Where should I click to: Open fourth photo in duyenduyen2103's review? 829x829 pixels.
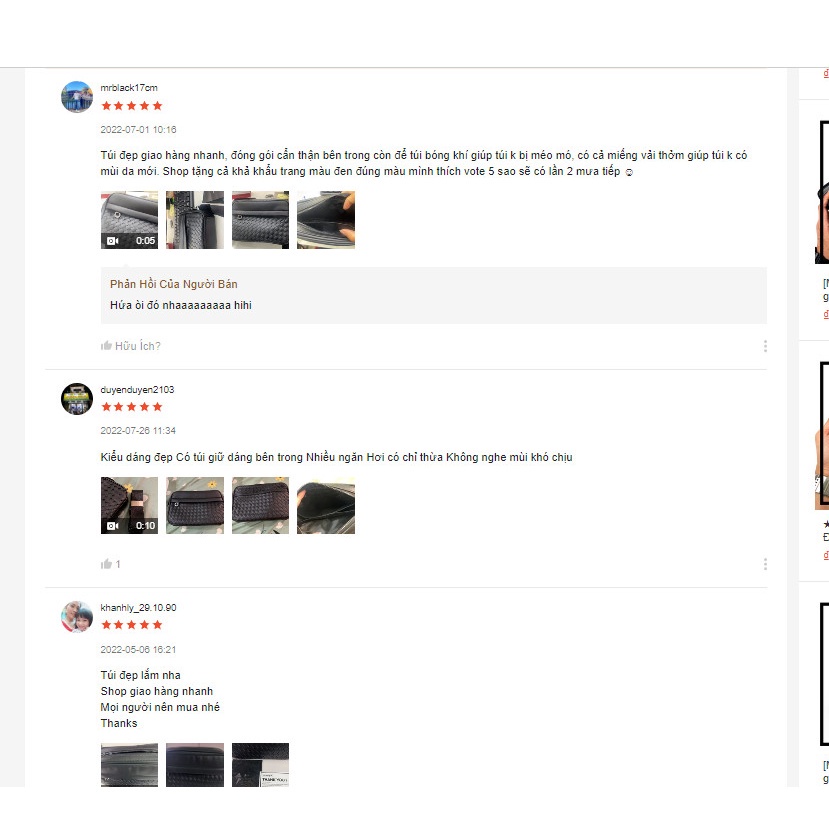326,505
